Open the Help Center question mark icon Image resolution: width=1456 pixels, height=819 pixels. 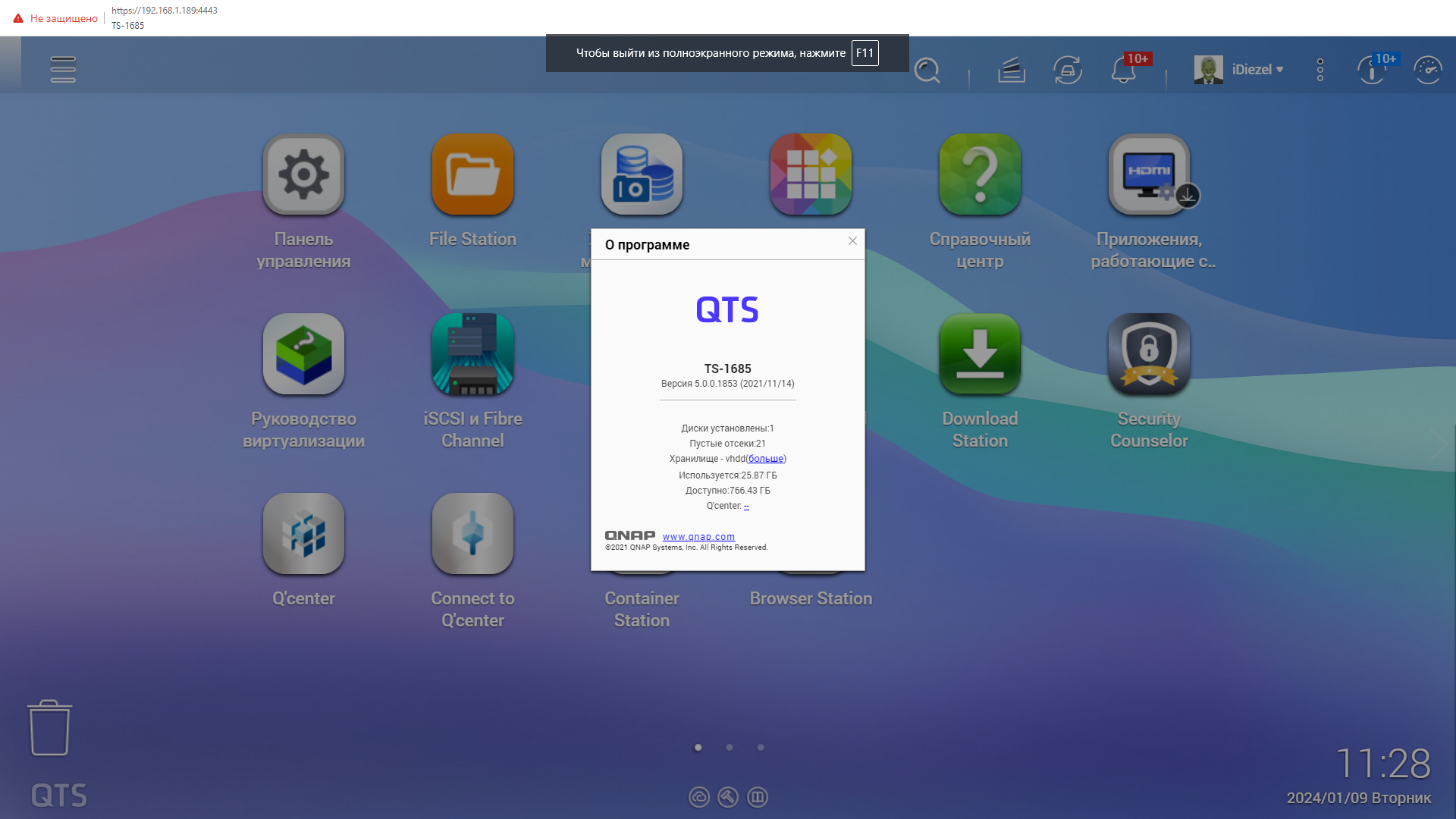[980, 174]
